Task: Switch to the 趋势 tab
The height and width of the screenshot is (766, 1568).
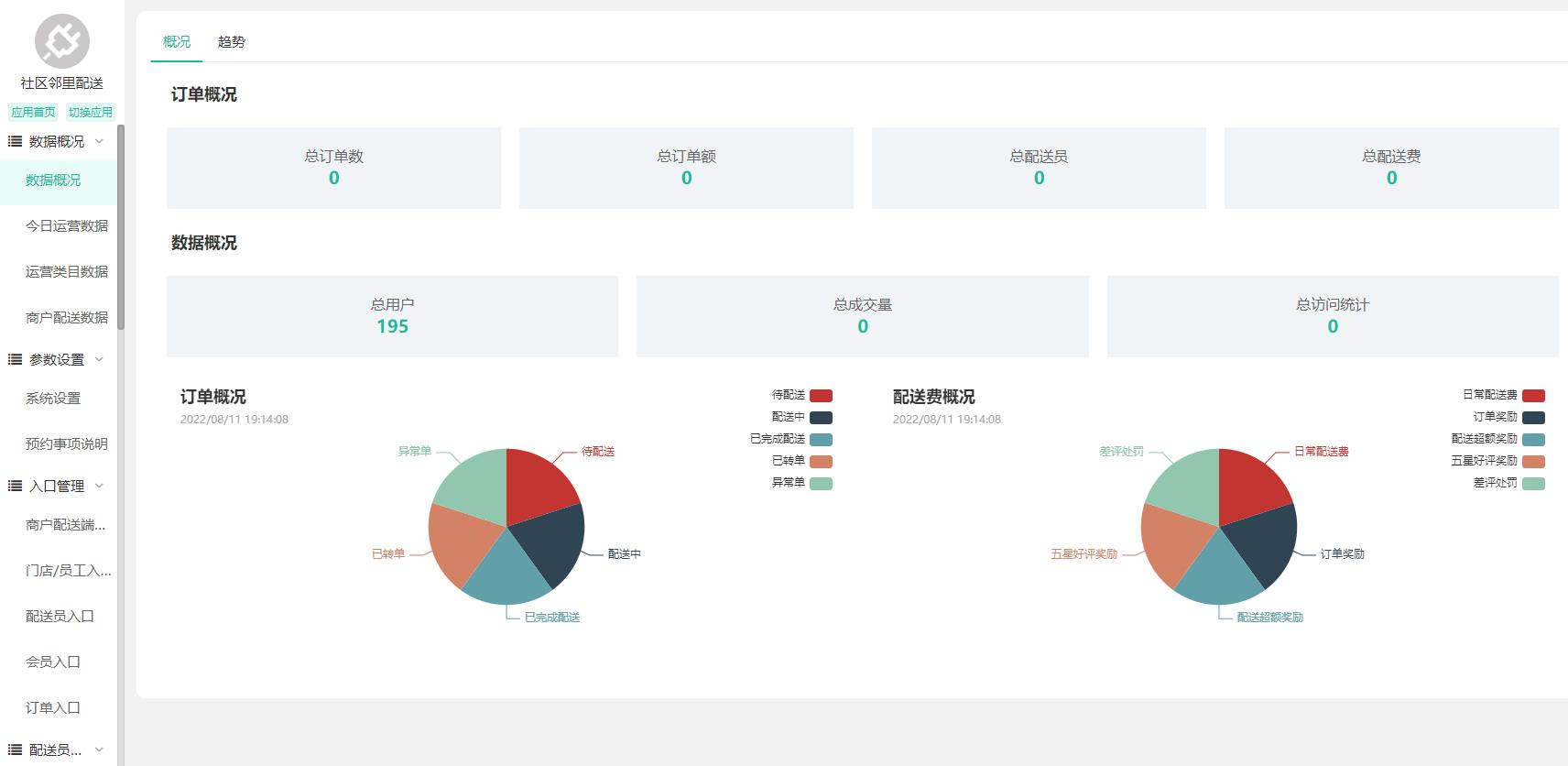Action: 231,42
